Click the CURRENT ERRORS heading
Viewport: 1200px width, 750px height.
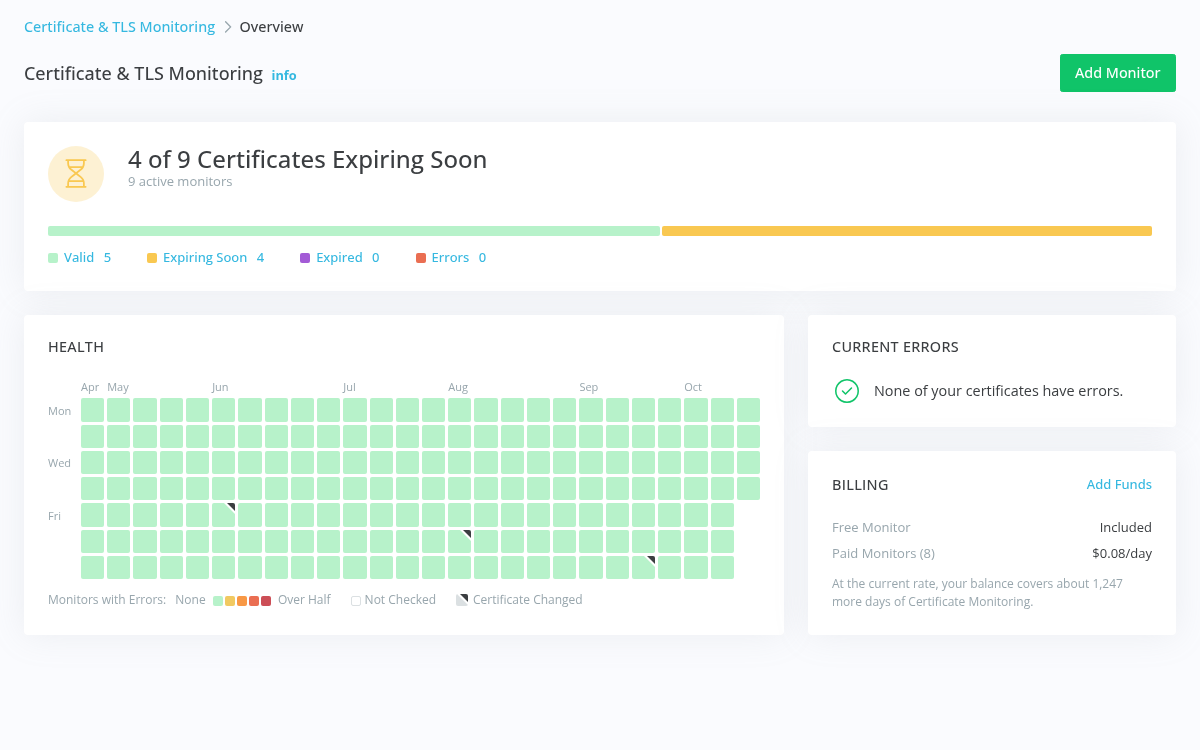(x=895, y=347)
